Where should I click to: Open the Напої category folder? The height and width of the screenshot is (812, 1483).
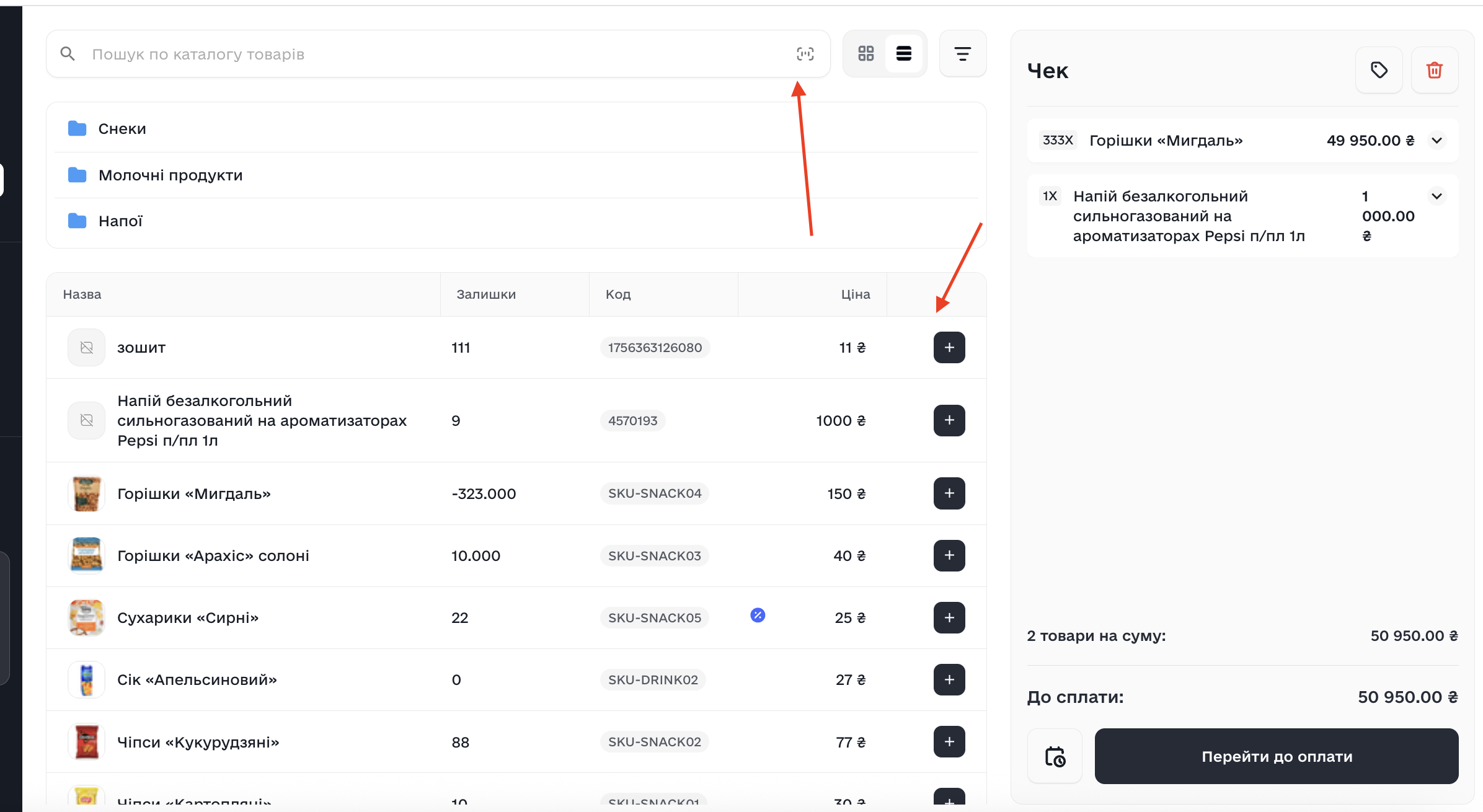click(120, 221)
